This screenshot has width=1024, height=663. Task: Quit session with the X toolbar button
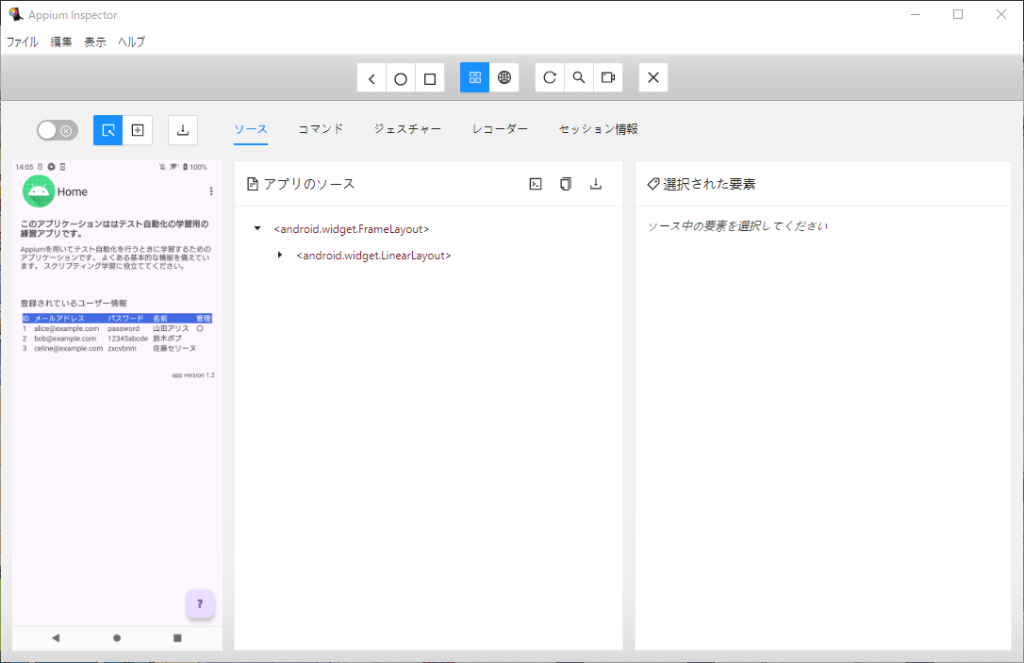tap(653, 78)
